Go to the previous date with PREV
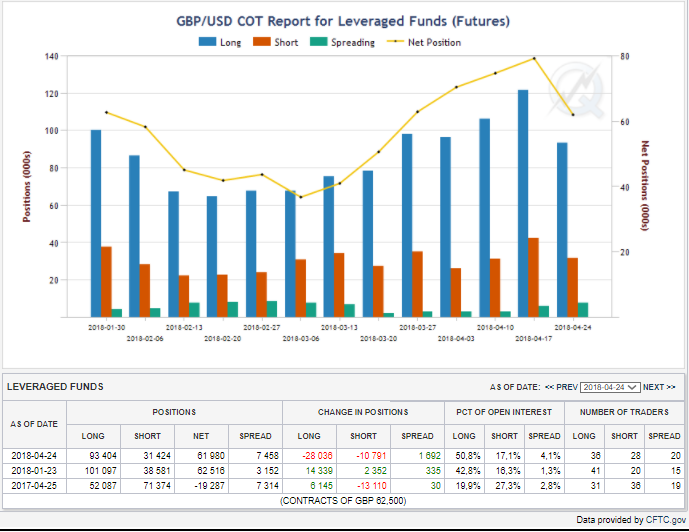 (561, 387)
